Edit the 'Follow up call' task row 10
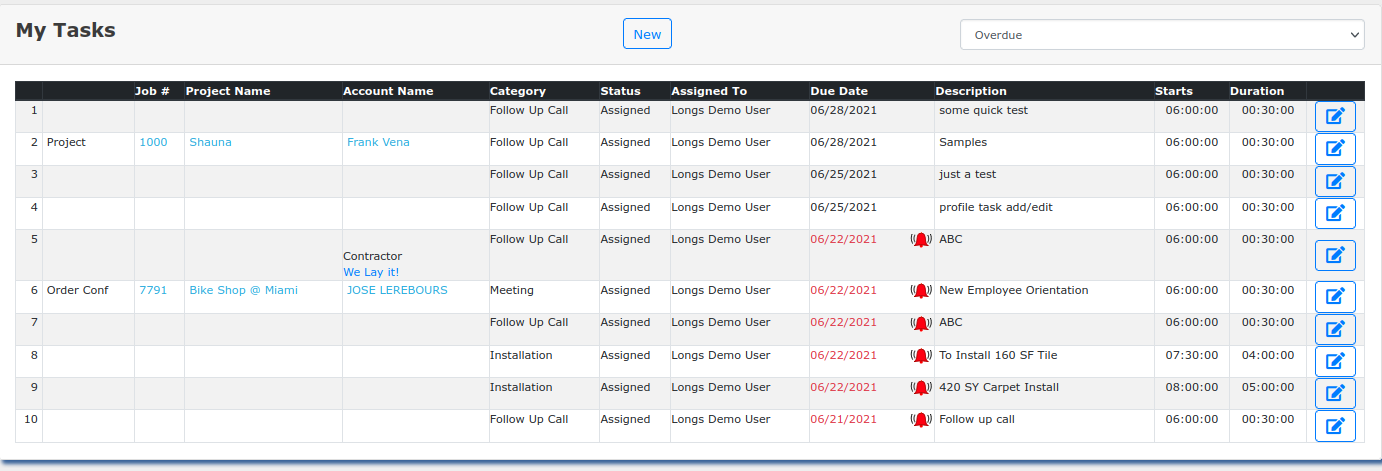Image resolution: width=1382 pixels, height=471 pixels. pos(1335,426)
